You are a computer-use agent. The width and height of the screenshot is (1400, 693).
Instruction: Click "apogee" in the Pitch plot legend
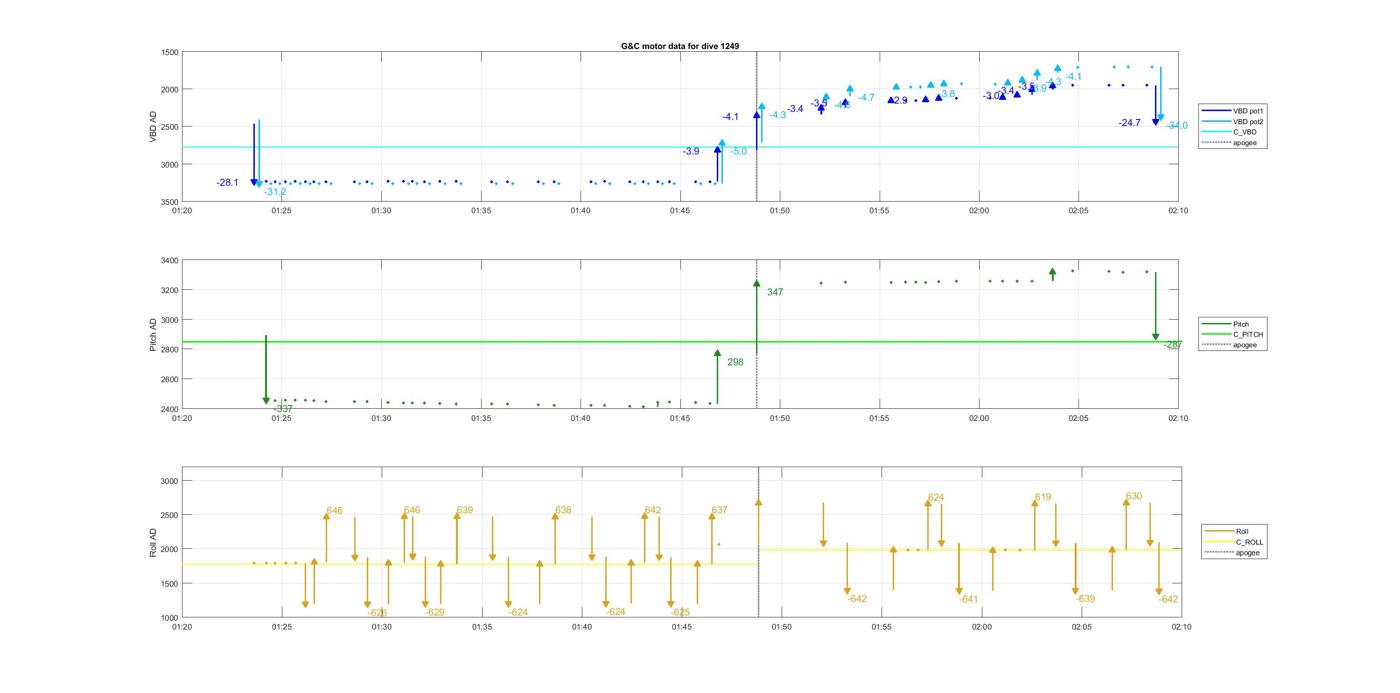pyautogui.click(x=1230, y=345)
